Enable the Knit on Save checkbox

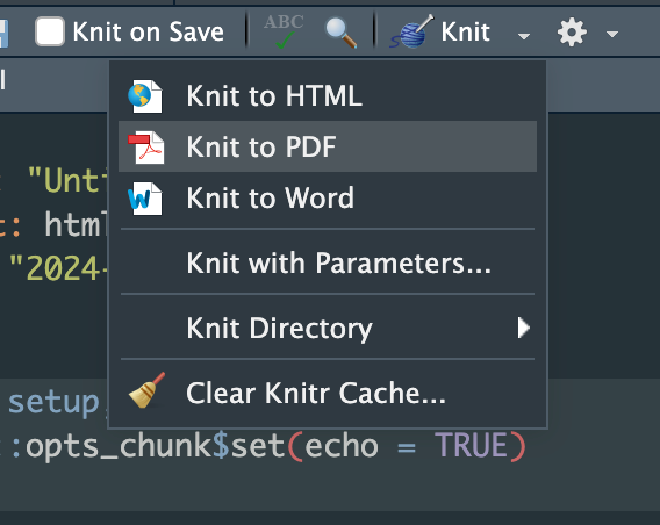[50, 31]
